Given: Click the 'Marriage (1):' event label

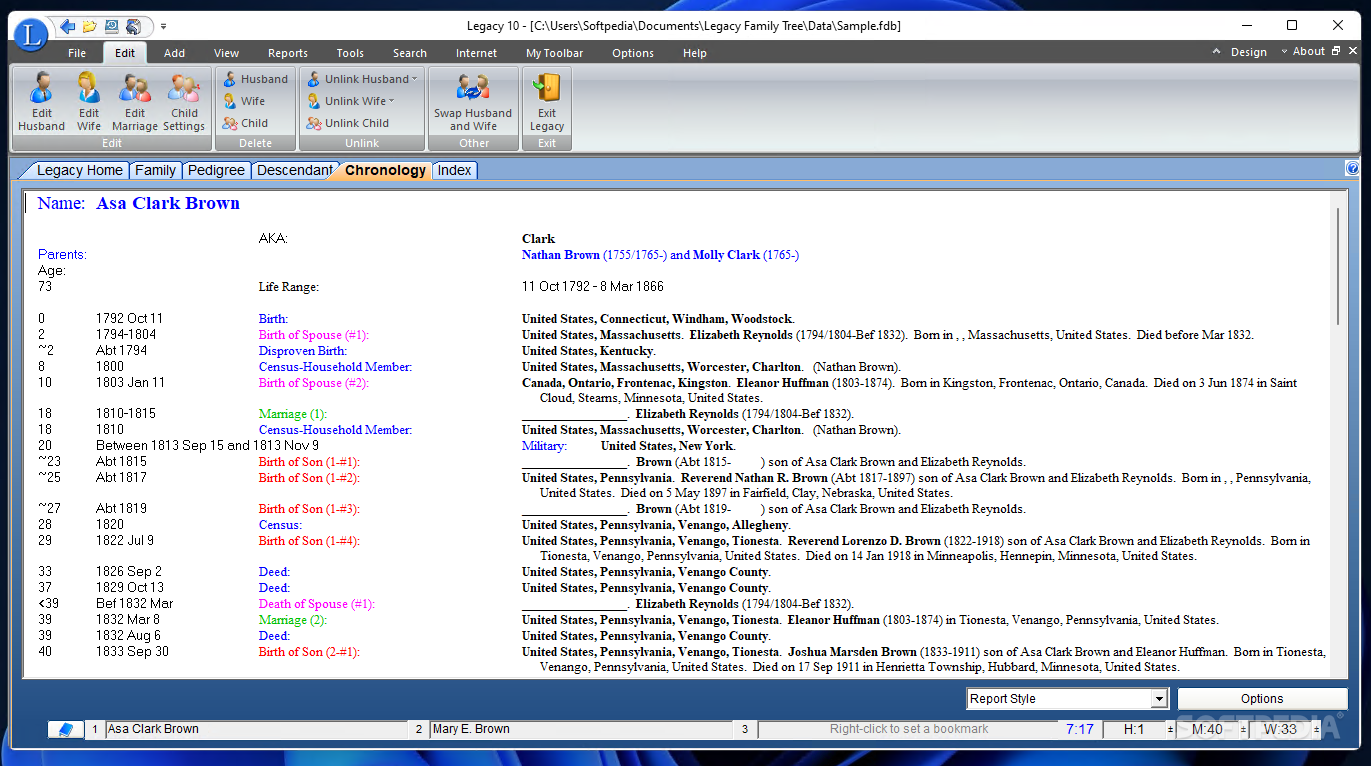Looking at the screenshot, I should pyautogui.click(x=293, y=414).
